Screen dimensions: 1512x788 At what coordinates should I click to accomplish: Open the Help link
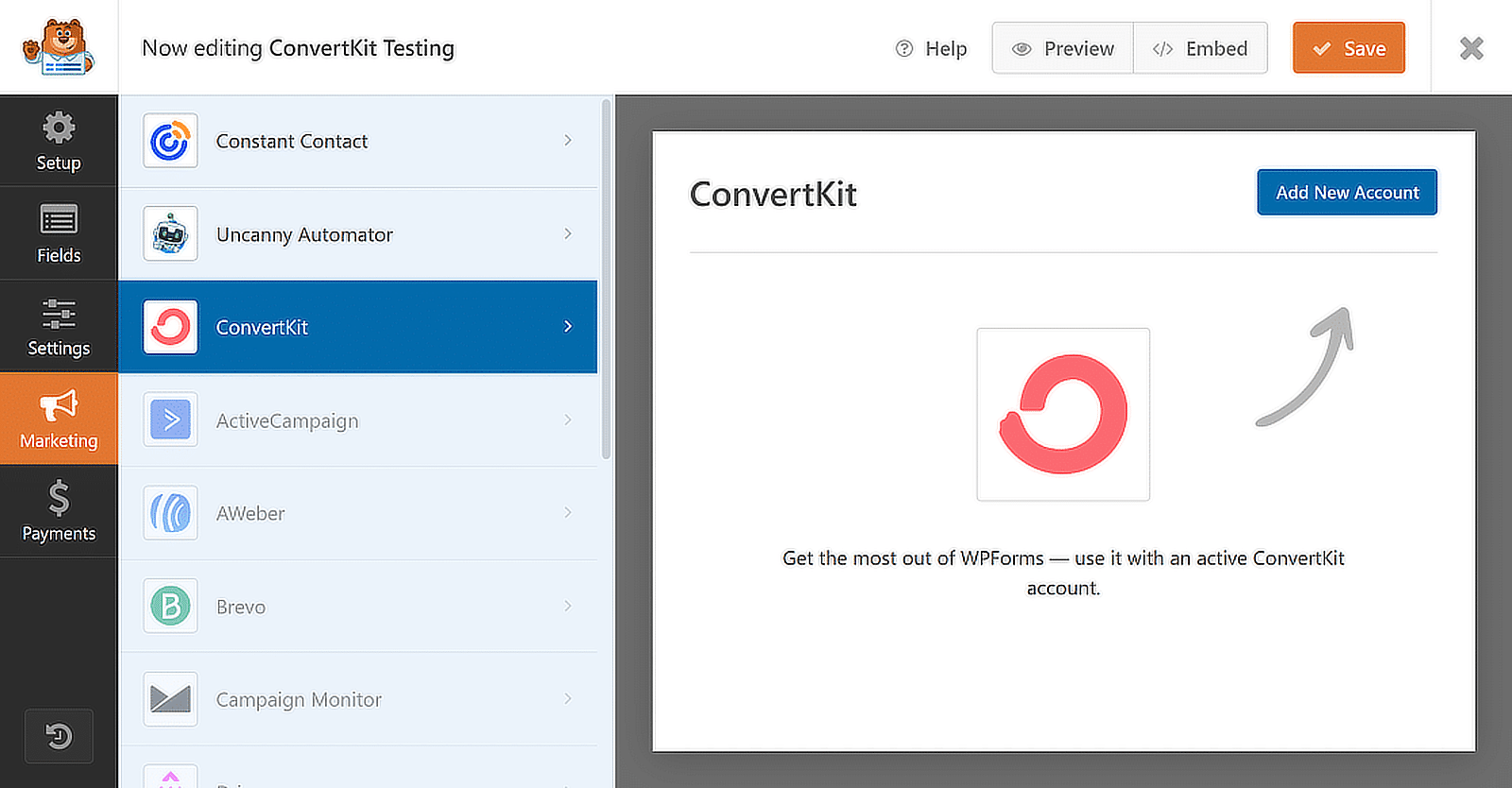(931, 48)
